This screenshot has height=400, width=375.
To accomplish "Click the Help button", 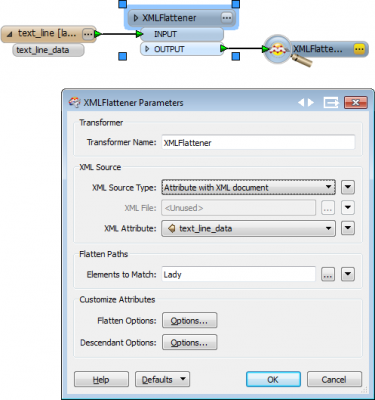I will point(101,380).
